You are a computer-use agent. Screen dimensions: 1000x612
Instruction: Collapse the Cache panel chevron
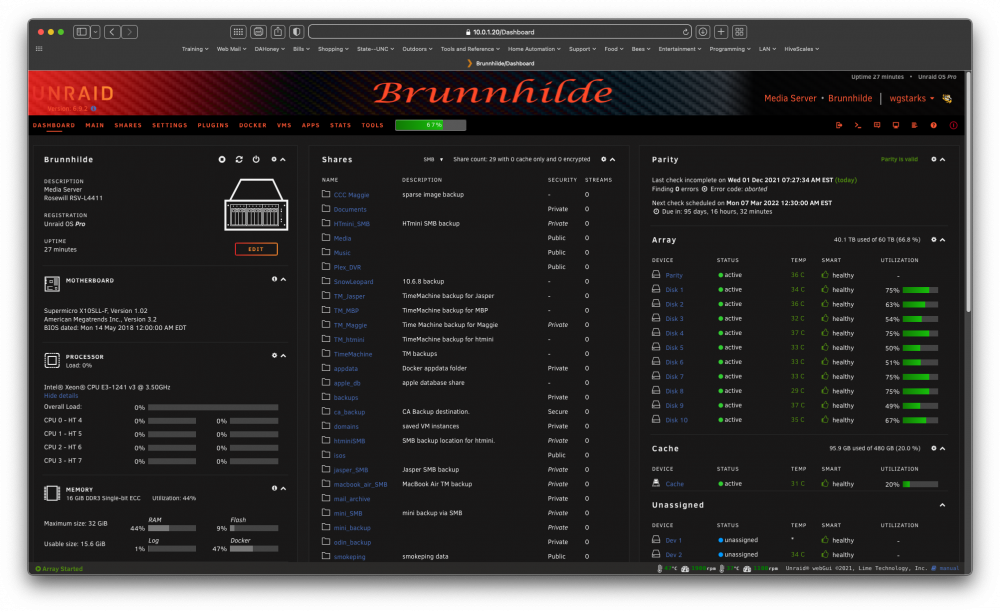943,448
